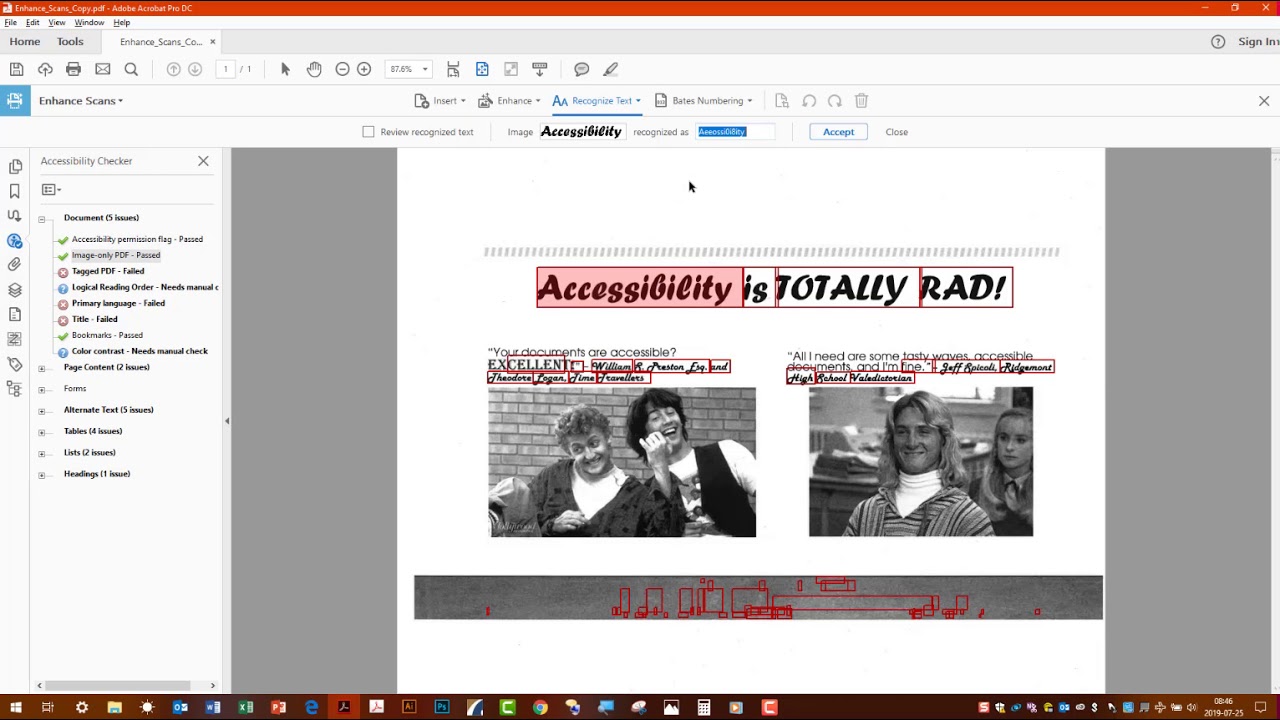1280x720 pixels.
Task: Open Attachments paperclip panel
Action: (x=15, y=265)
